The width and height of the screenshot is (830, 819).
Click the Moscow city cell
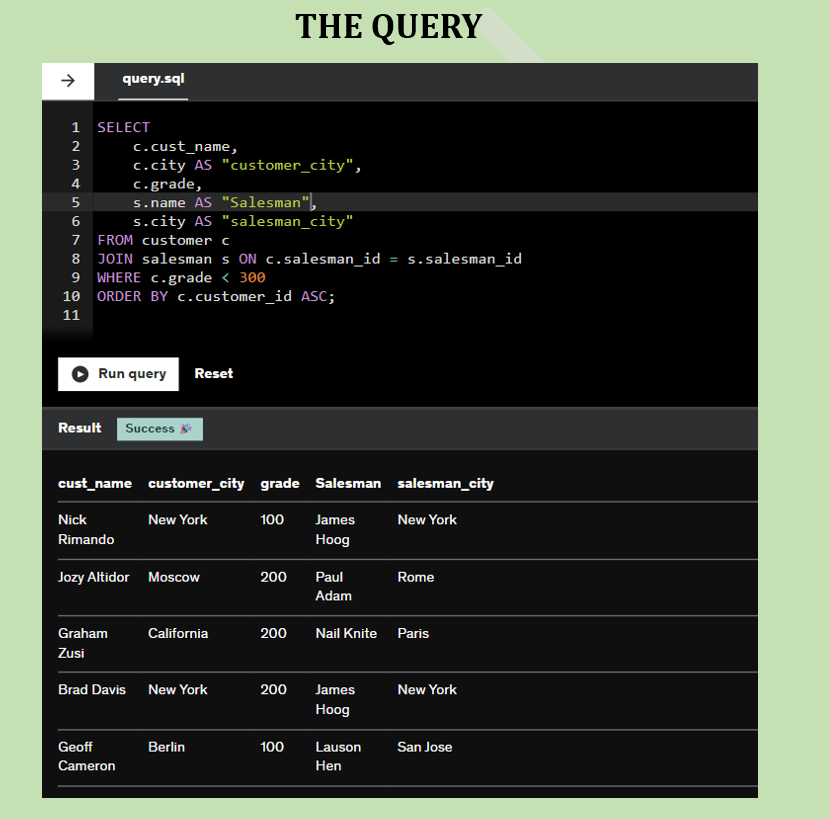[174, 577]
